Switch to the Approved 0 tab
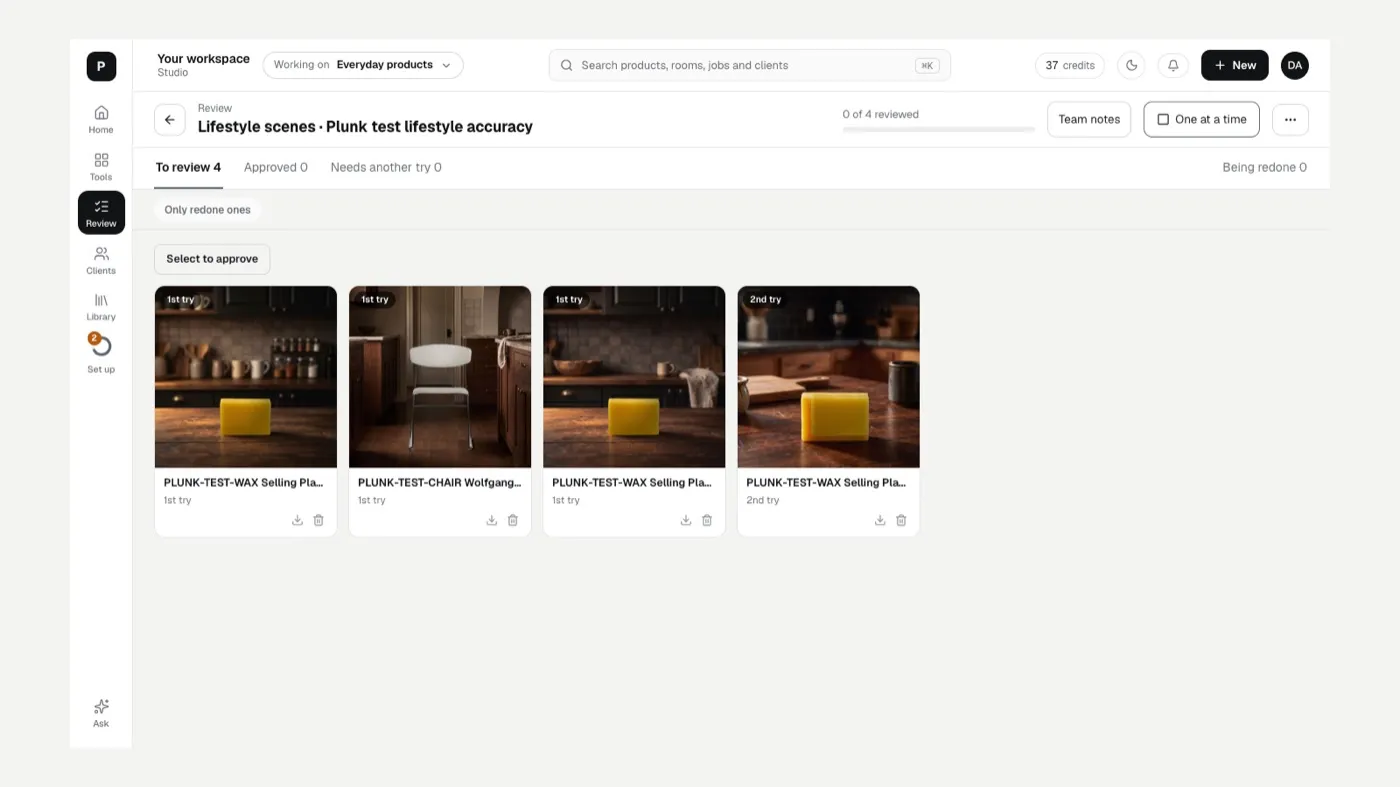Image resolution: width=1400 pixels, height=787 pixels. coord(276,167)
